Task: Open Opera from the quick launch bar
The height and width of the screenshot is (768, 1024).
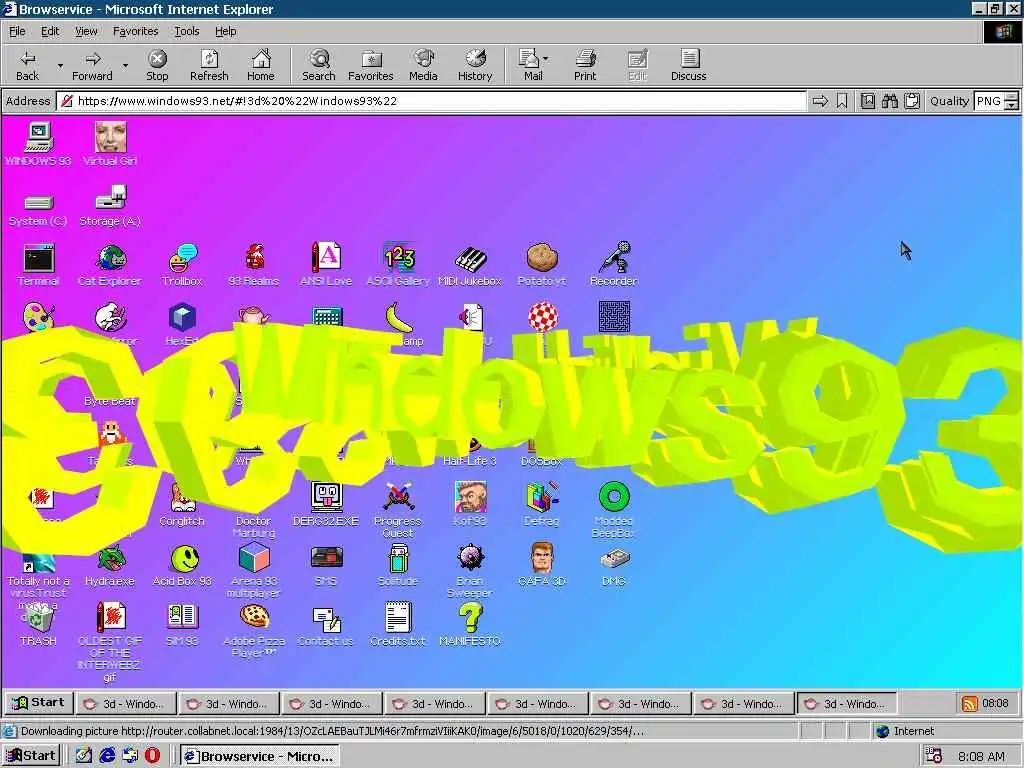Action: [x=152, y=756]
